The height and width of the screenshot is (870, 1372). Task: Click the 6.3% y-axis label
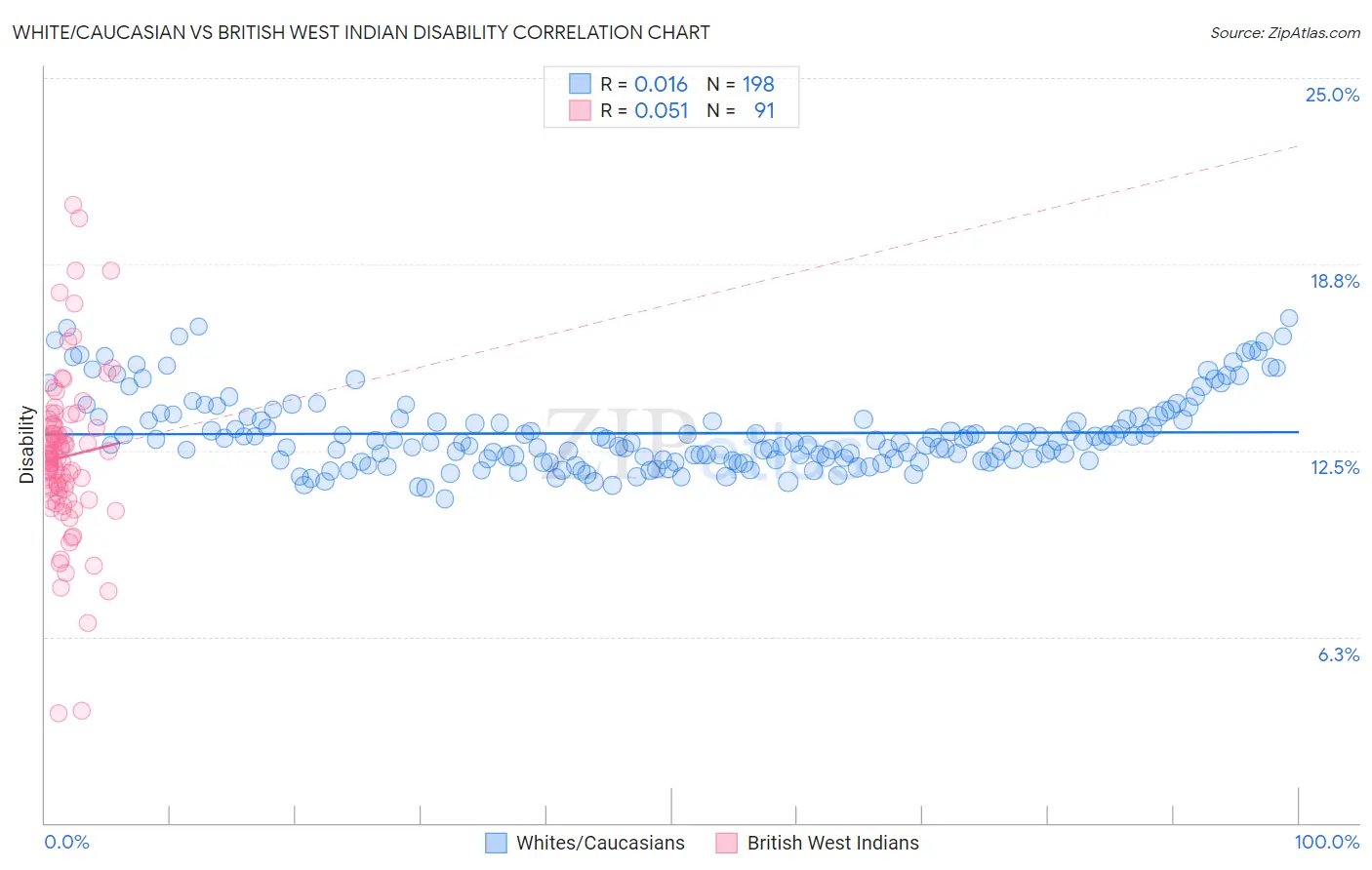1338,654
